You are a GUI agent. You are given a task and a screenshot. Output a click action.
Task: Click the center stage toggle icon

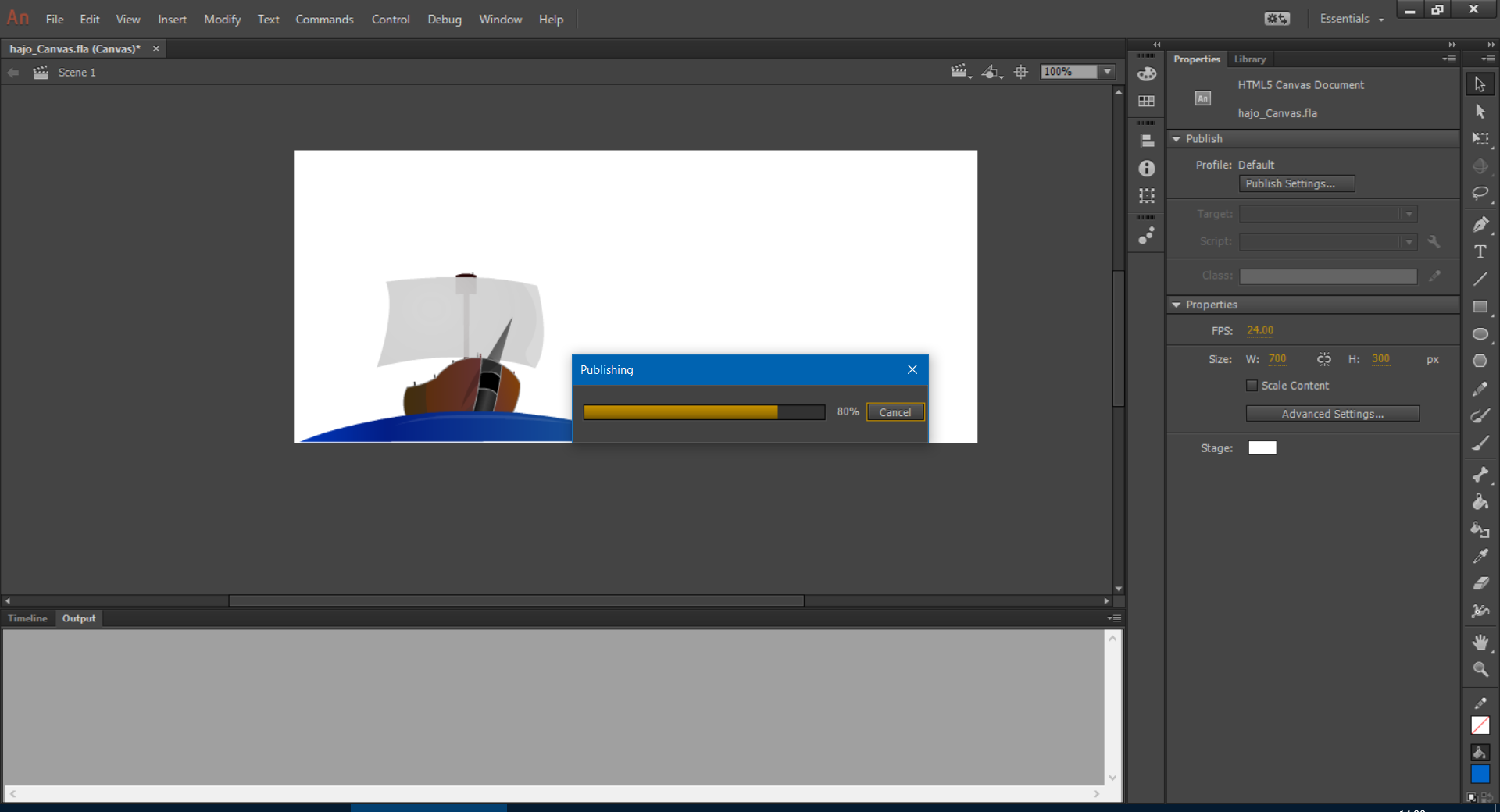point(1021,72)
